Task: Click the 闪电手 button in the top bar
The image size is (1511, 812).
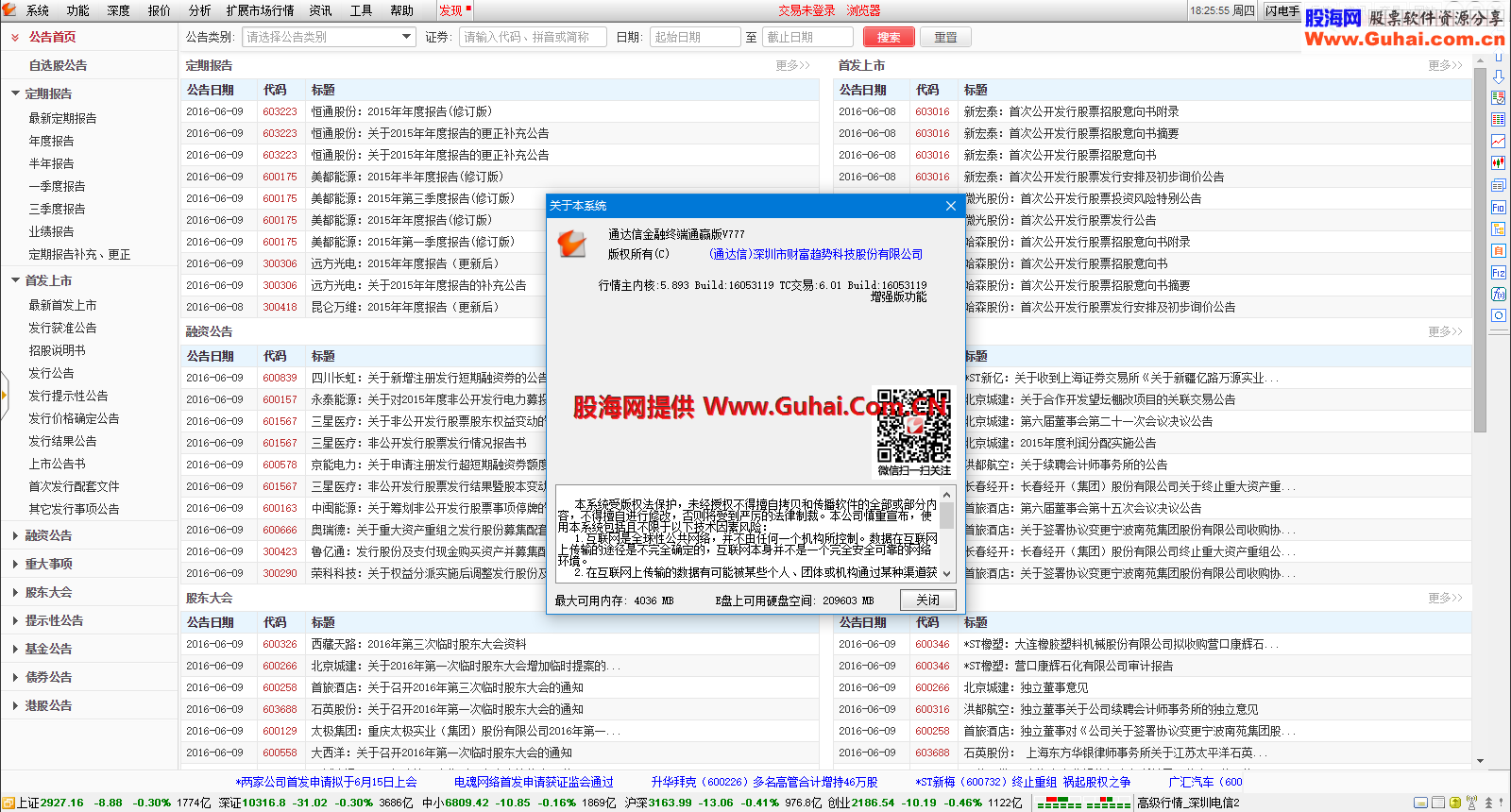Action: coord(1282,10)
